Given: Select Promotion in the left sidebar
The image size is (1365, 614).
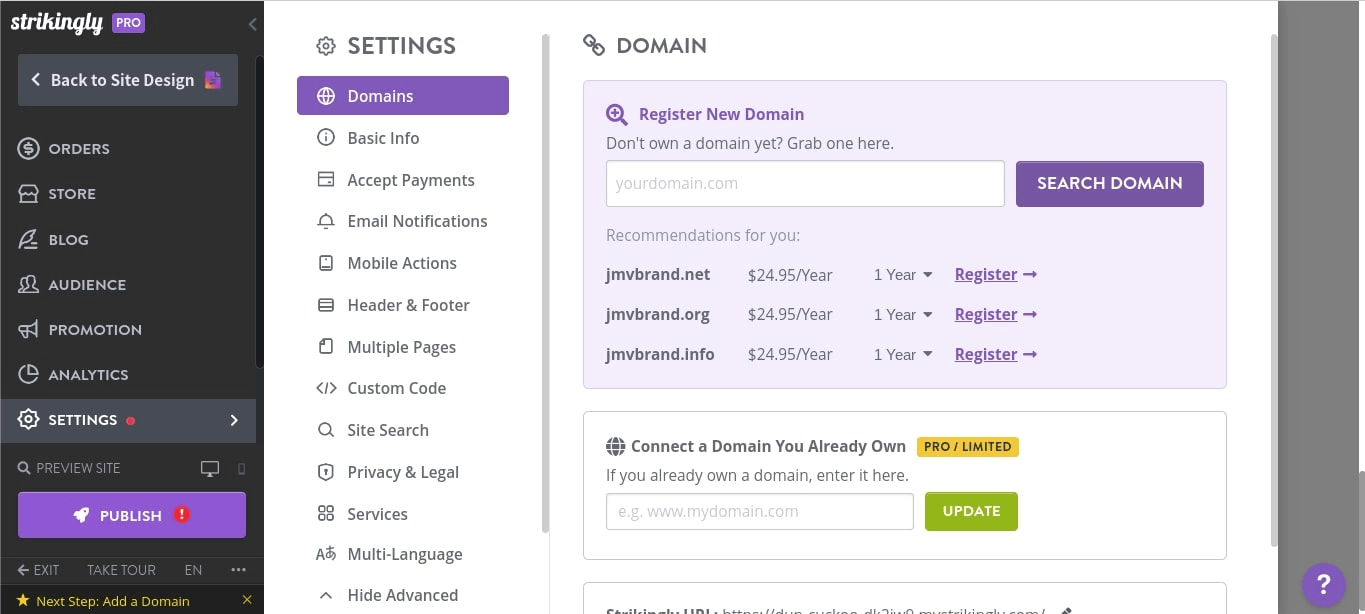Looking at the screenshot, I should click(x=28, y=329).
